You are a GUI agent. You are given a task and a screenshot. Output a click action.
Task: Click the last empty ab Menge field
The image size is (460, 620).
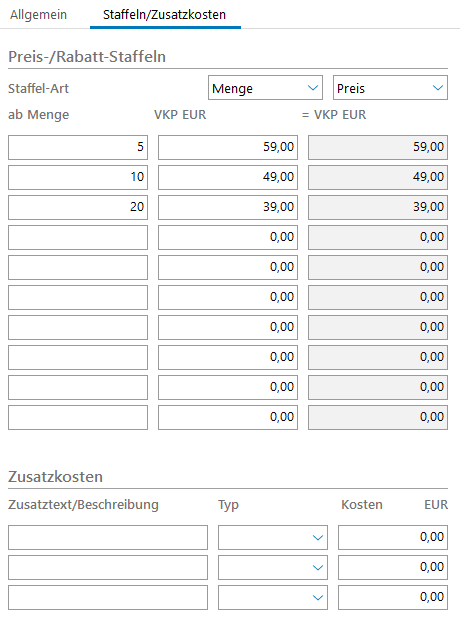click(x=78, y=417)
